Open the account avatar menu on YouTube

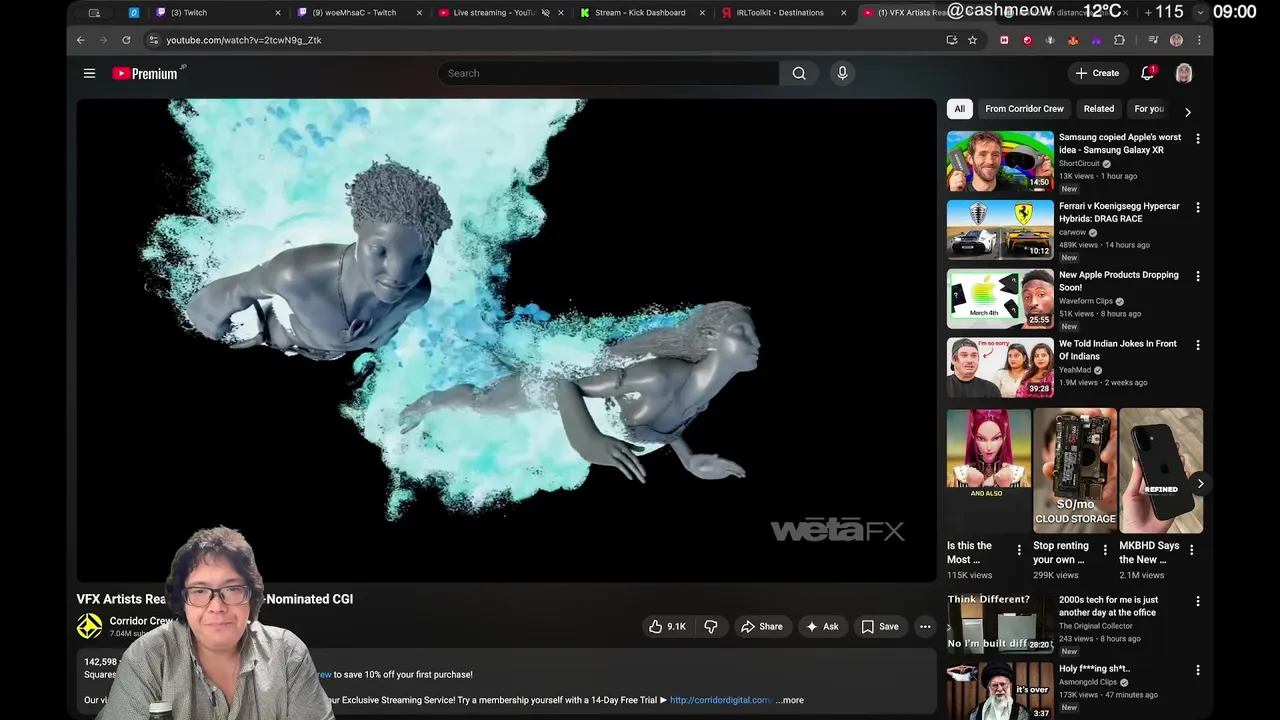1184,73
